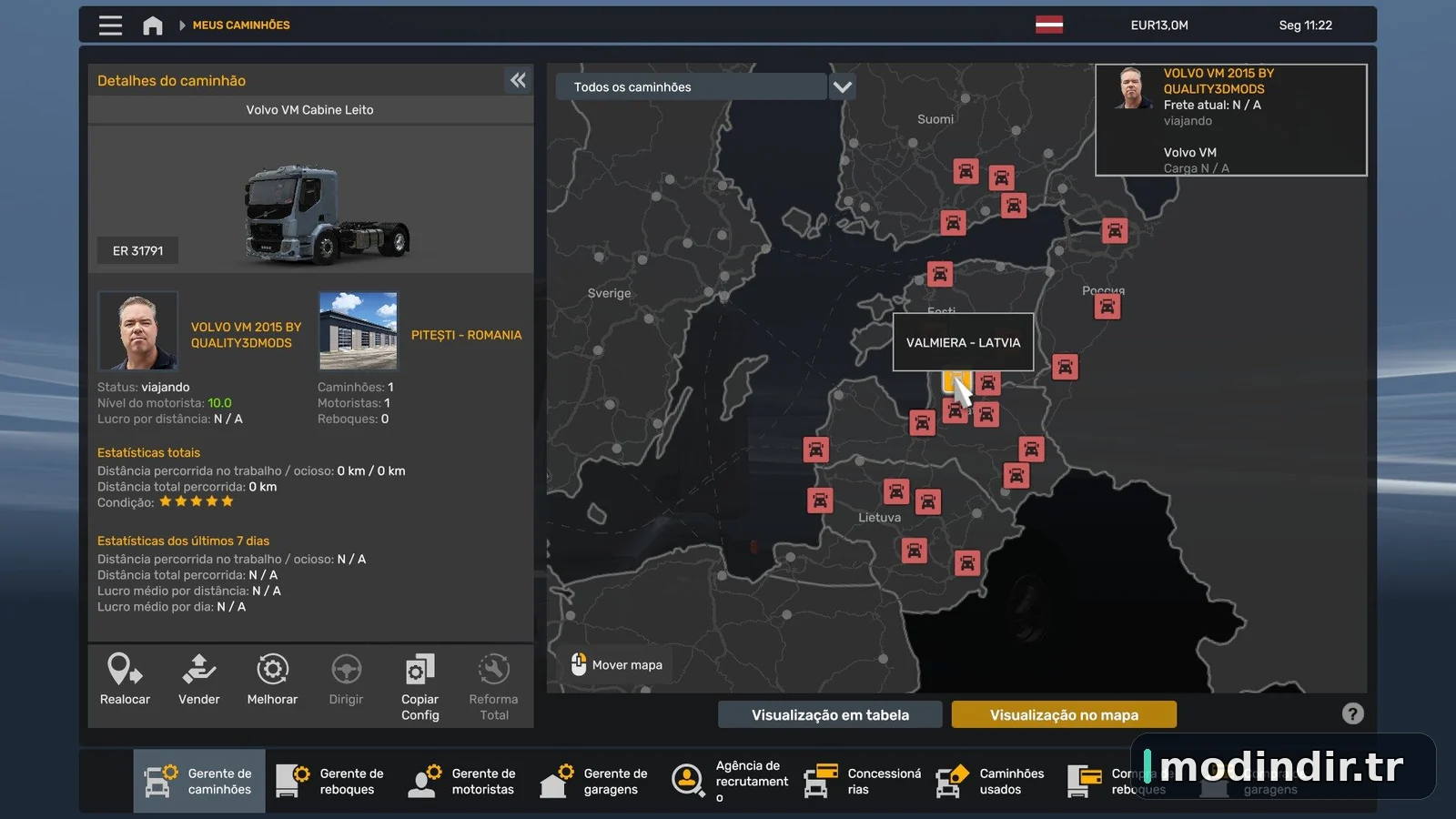Image resolution: width=1456 pixels, height=819 pixels.
Task: Click the Mover mapa mouse hint
Action: point(616,665)
